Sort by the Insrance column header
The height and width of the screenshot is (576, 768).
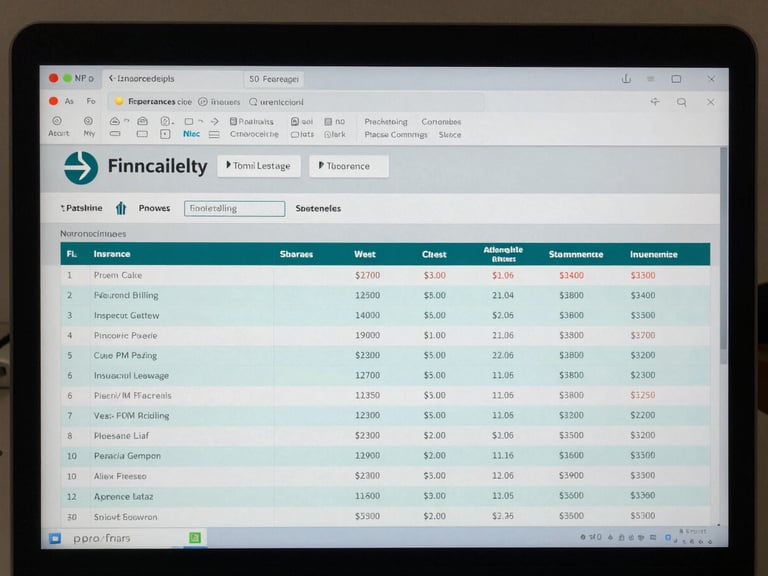click(x=112, y=254)
